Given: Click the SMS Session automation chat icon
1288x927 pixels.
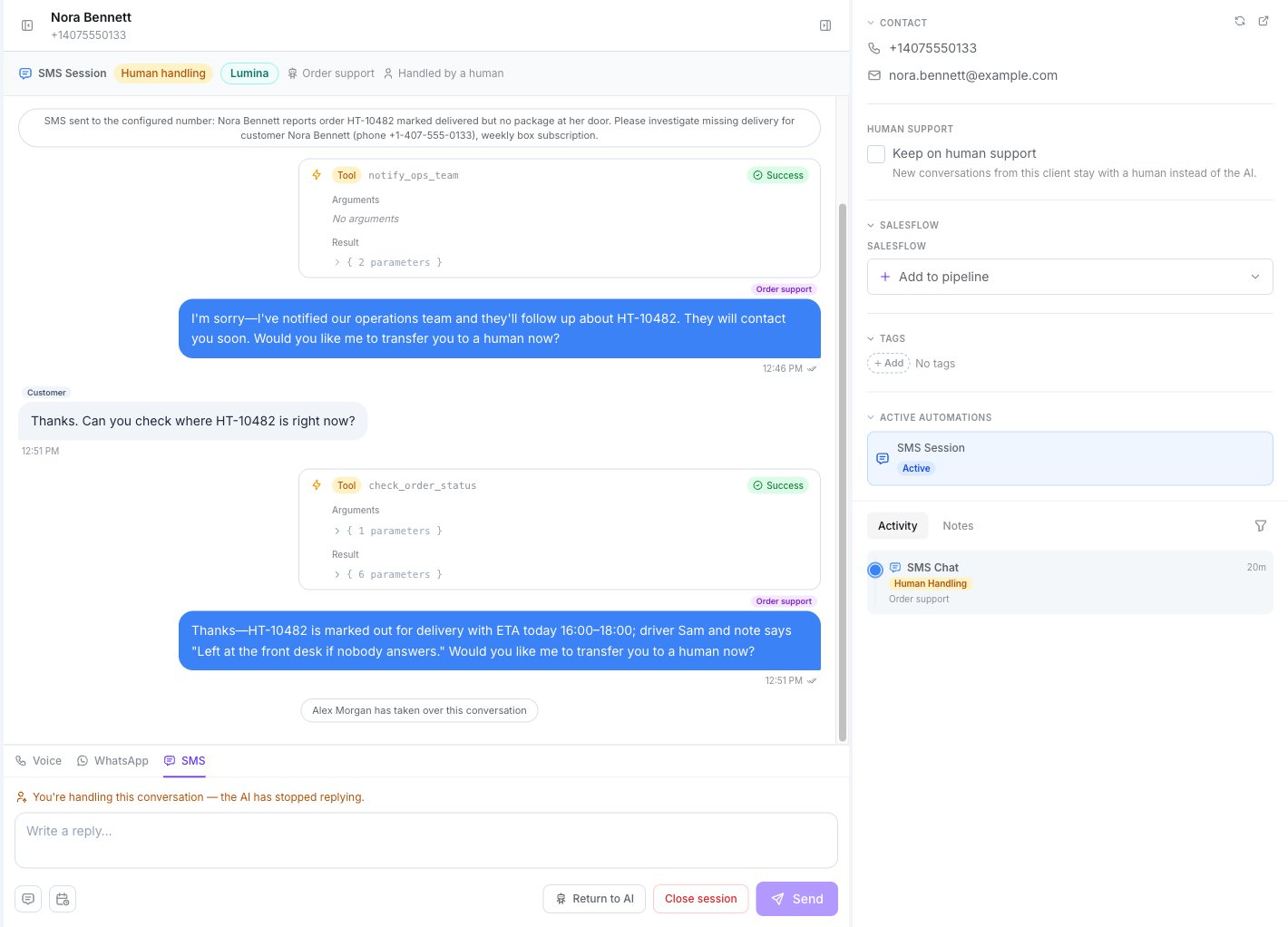Looking at the screenshot, I should (x=883, y=459).
